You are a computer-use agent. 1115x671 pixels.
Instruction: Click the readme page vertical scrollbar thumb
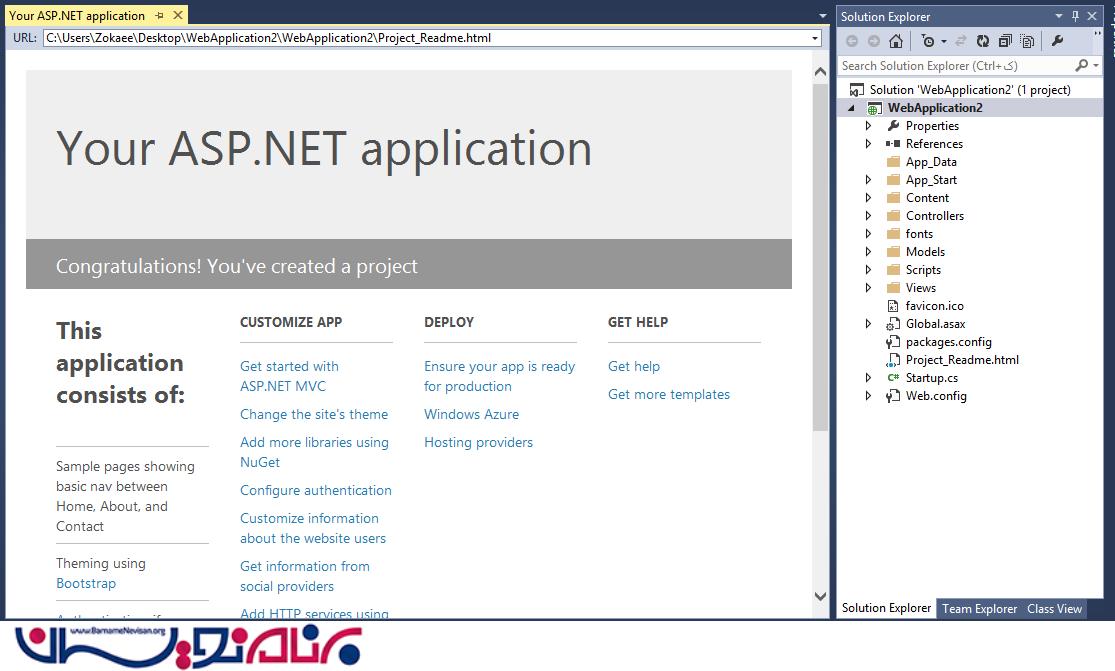pos(820,250)
